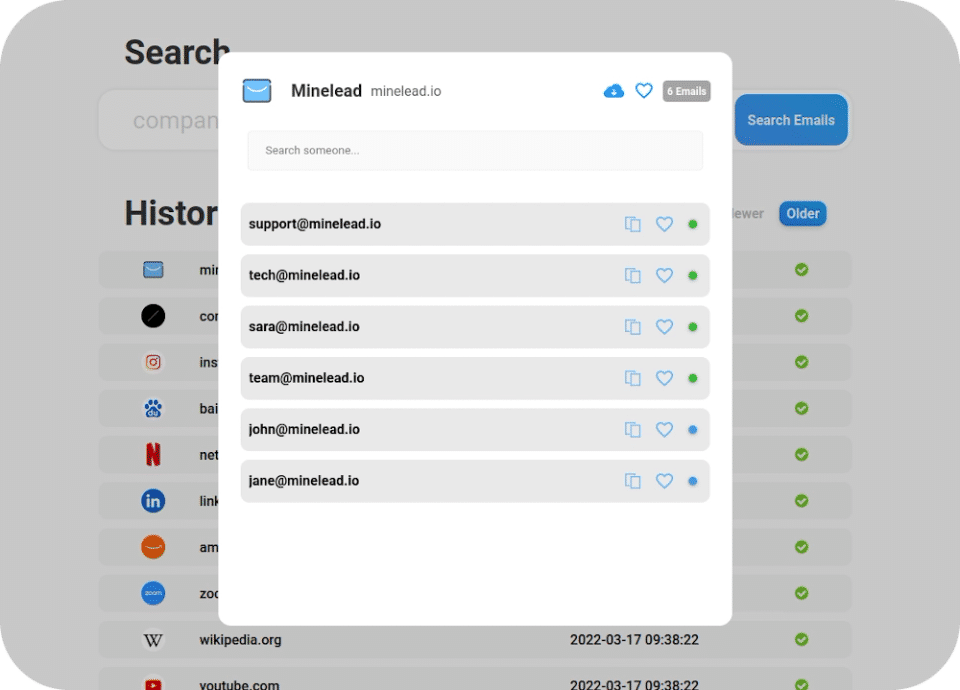
Task: Click the Search someone input field
Action: point(475,150)
